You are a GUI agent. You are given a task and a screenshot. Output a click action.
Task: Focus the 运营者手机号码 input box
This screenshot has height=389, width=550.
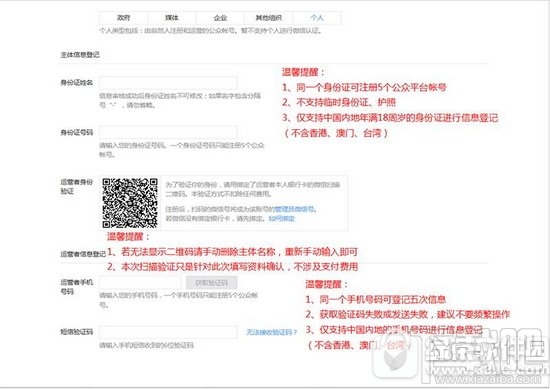140,283
